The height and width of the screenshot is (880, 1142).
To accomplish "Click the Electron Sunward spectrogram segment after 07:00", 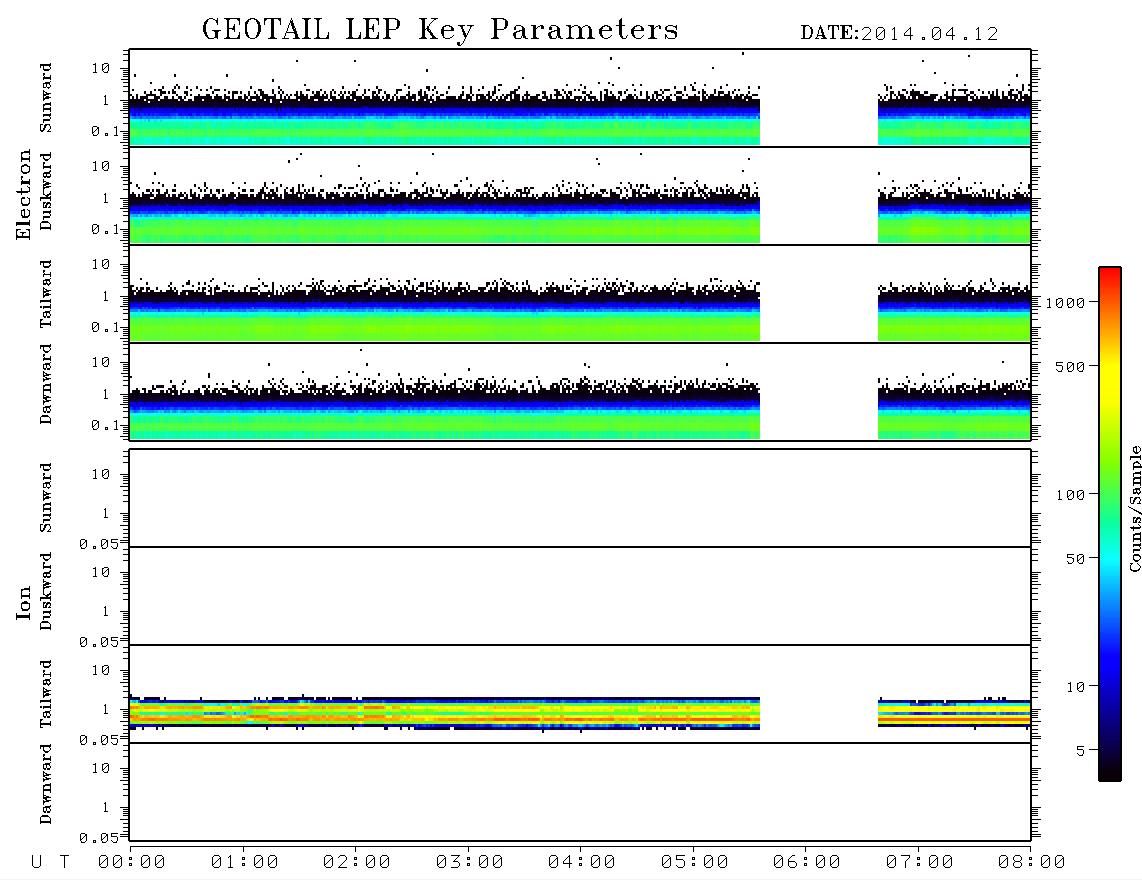I will click(954, 117).
